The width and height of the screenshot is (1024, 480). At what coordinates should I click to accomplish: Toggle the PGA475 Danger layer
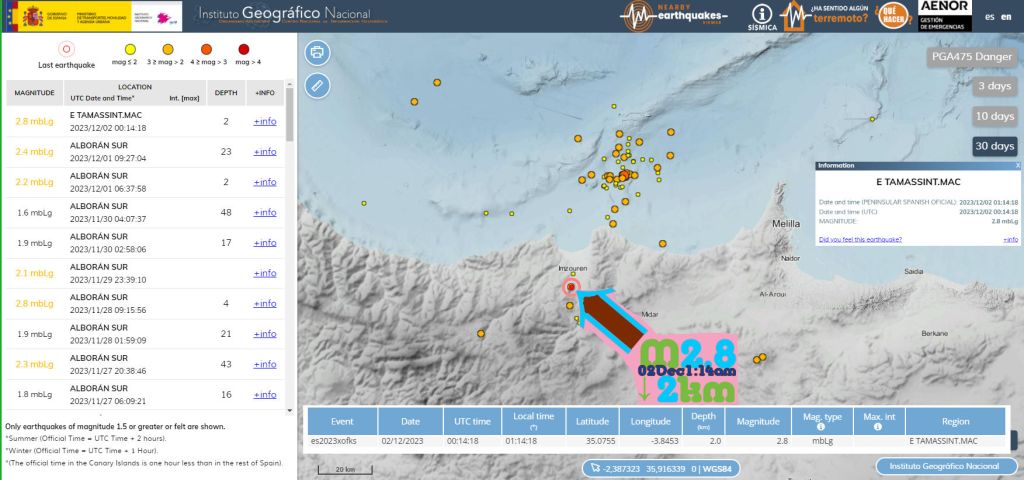coord(972,56)
